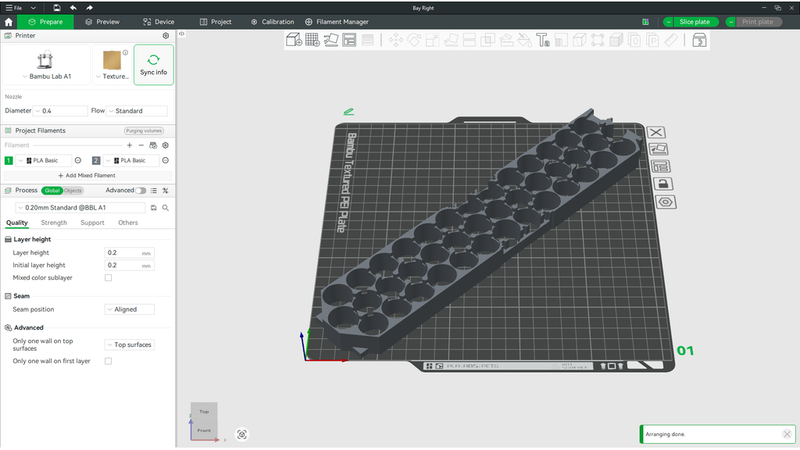Click the green plate name edit pencil
The width and height of the screenshot is (800, 450).
point(348,111)
